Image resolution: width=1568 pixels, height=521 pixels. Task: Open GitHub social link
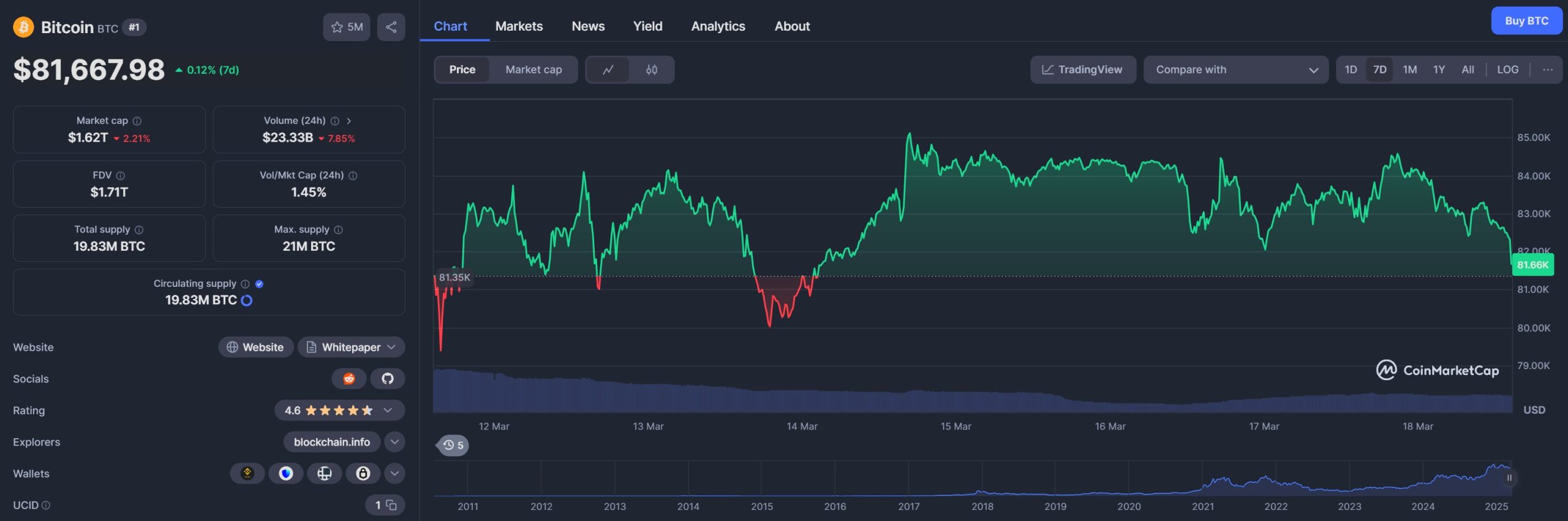pyautogui.click(x=388, y=379)
